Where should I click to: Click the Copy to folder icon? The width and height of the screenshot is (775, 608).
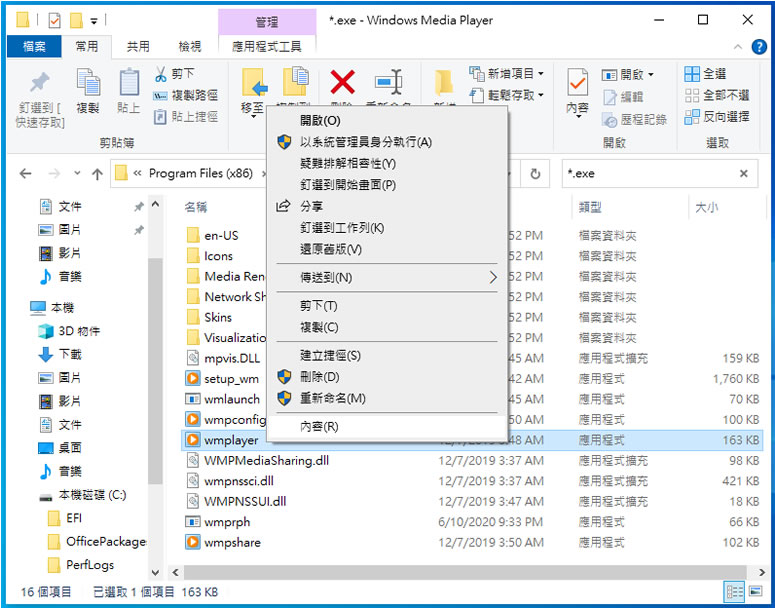coord(296,82)
